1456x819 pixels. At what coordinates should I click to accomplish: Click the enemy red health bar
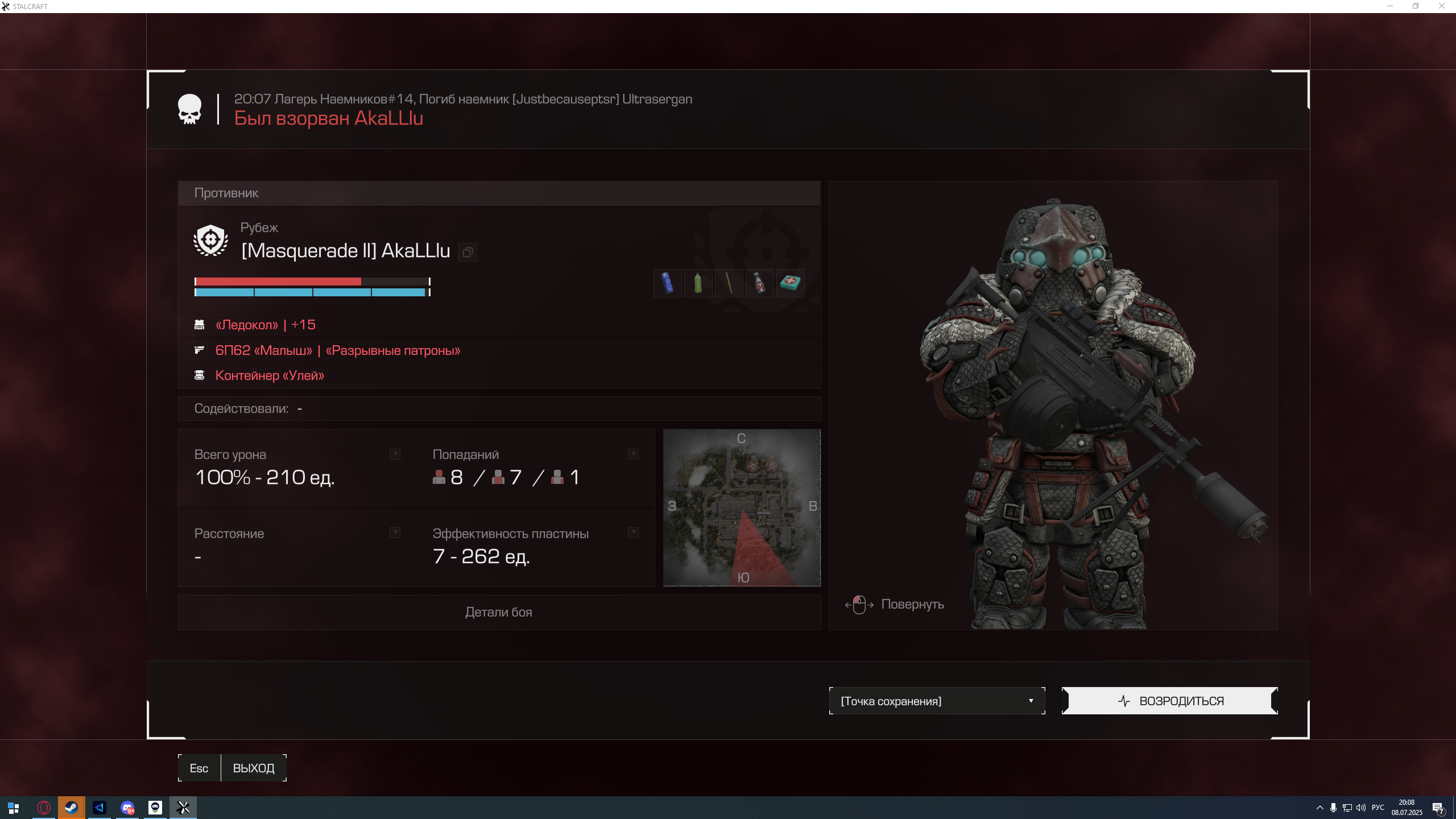(x=312, y=282)
